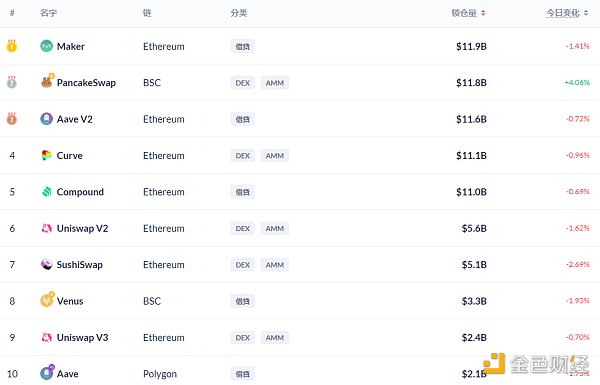Screen dimensions: 600x385
Task: Click the PancakeSwap bunny icon
Action: coord(47,82)
